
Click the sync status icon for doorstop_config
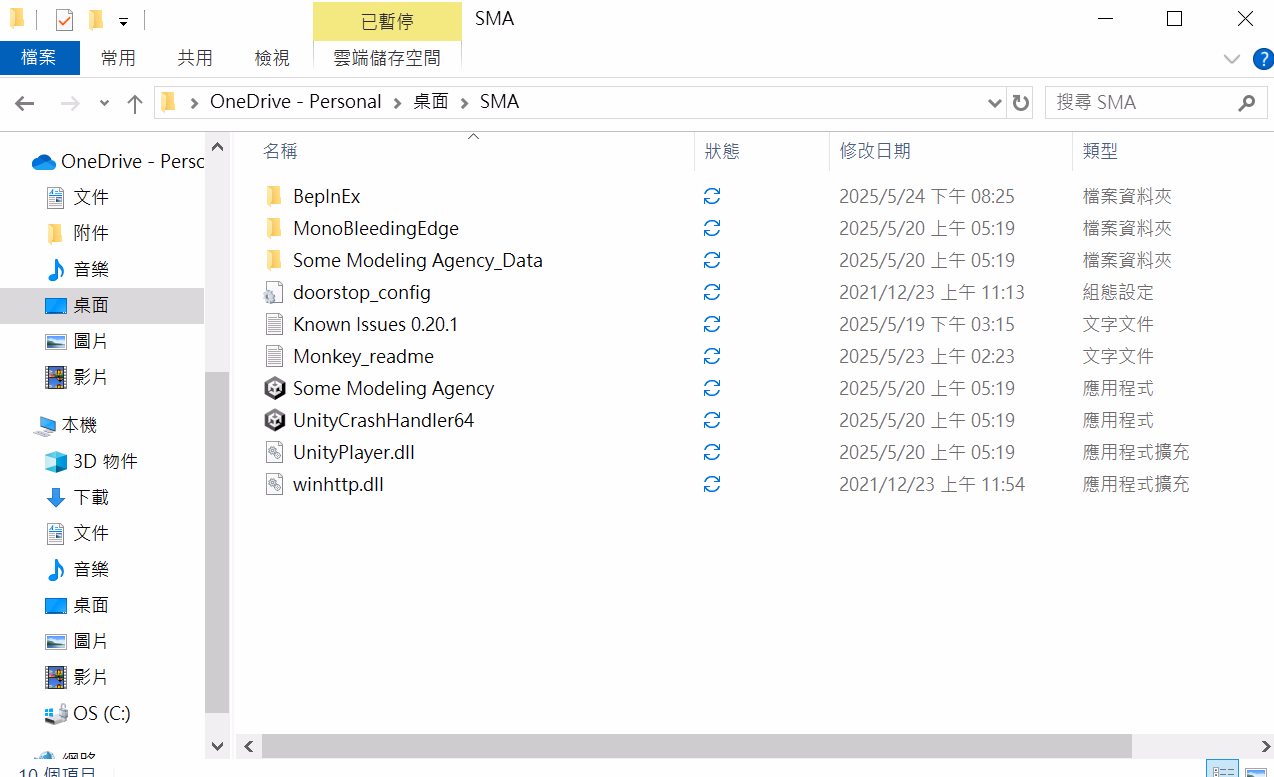[712, 292]
